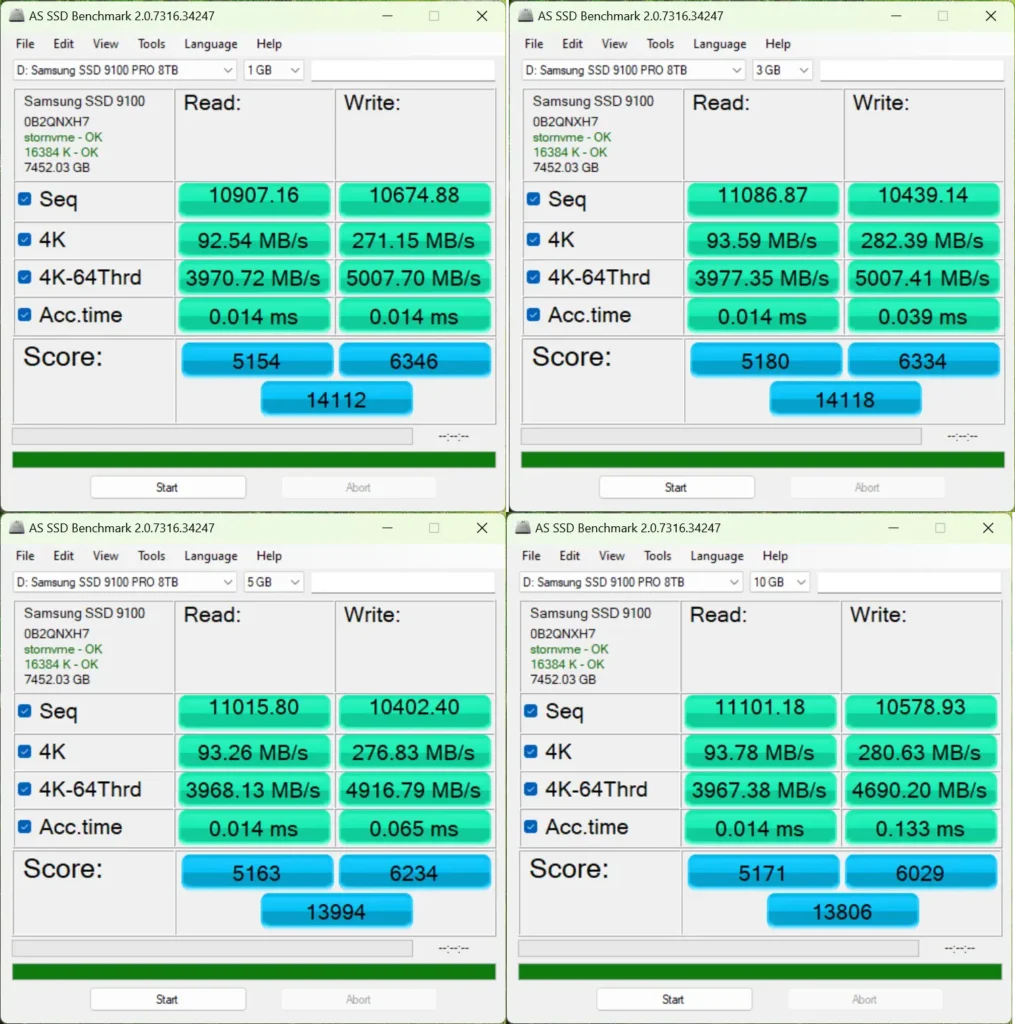Click total score 13994
1015x1024 pixels.
coord(336,911)
